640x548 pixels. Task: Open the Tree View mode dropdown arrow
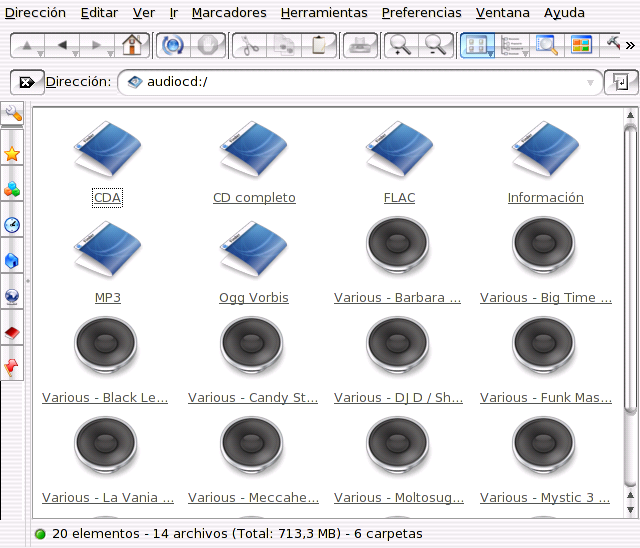point(526,53)
